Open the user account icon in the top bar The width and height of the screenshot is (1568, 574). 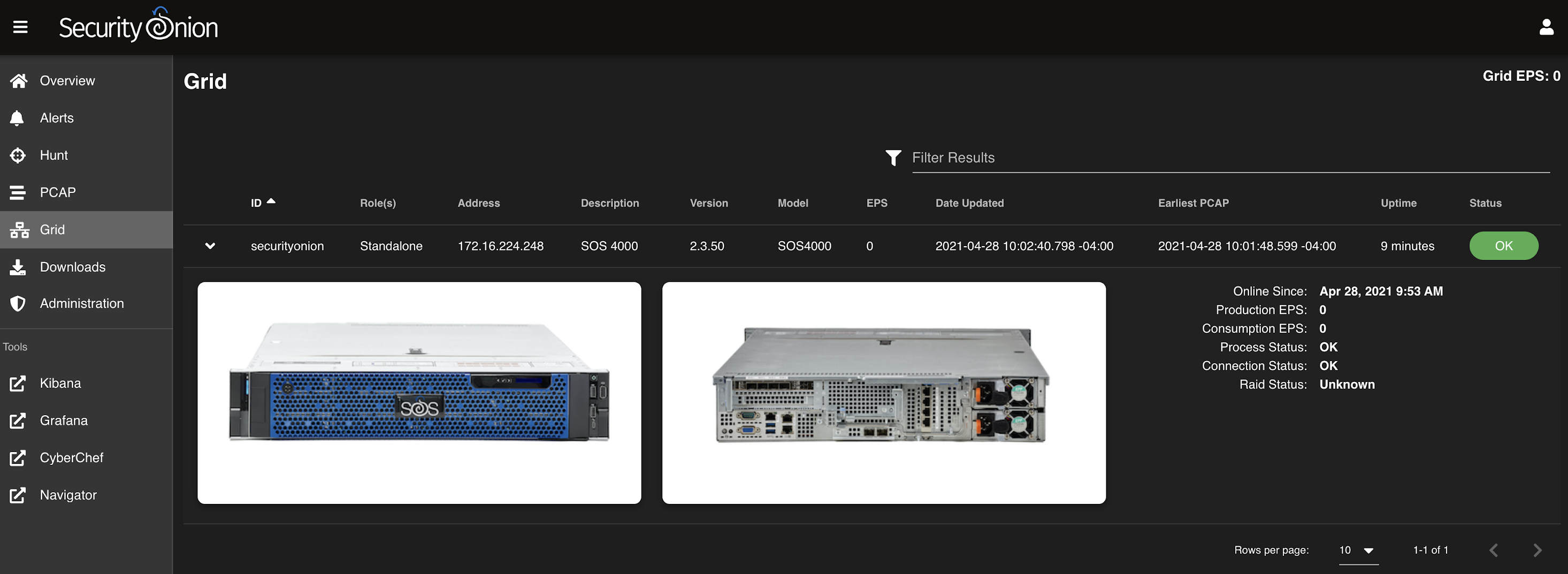pos(1546,27)
